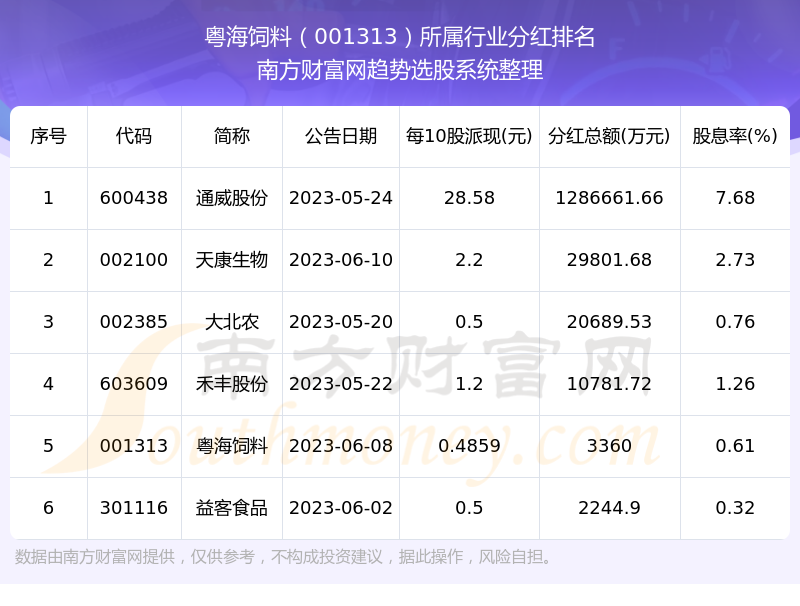Select the 益客食品 company name

click(x=231, y=508)
